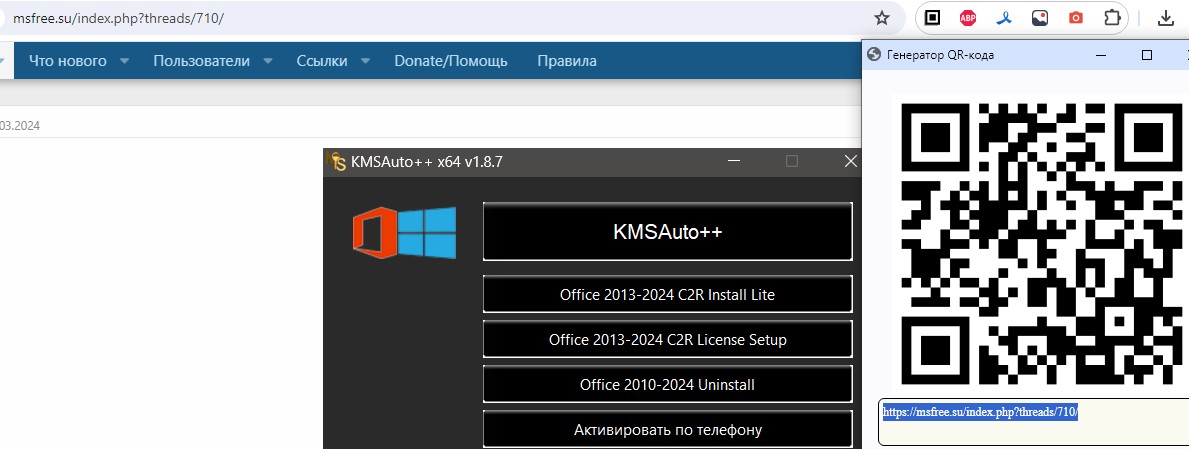Image resolution: width=1189 pixels, height=449 pixels.
Task: Click the red camera screenshot extension icon
Action: tap(1075, 18)
